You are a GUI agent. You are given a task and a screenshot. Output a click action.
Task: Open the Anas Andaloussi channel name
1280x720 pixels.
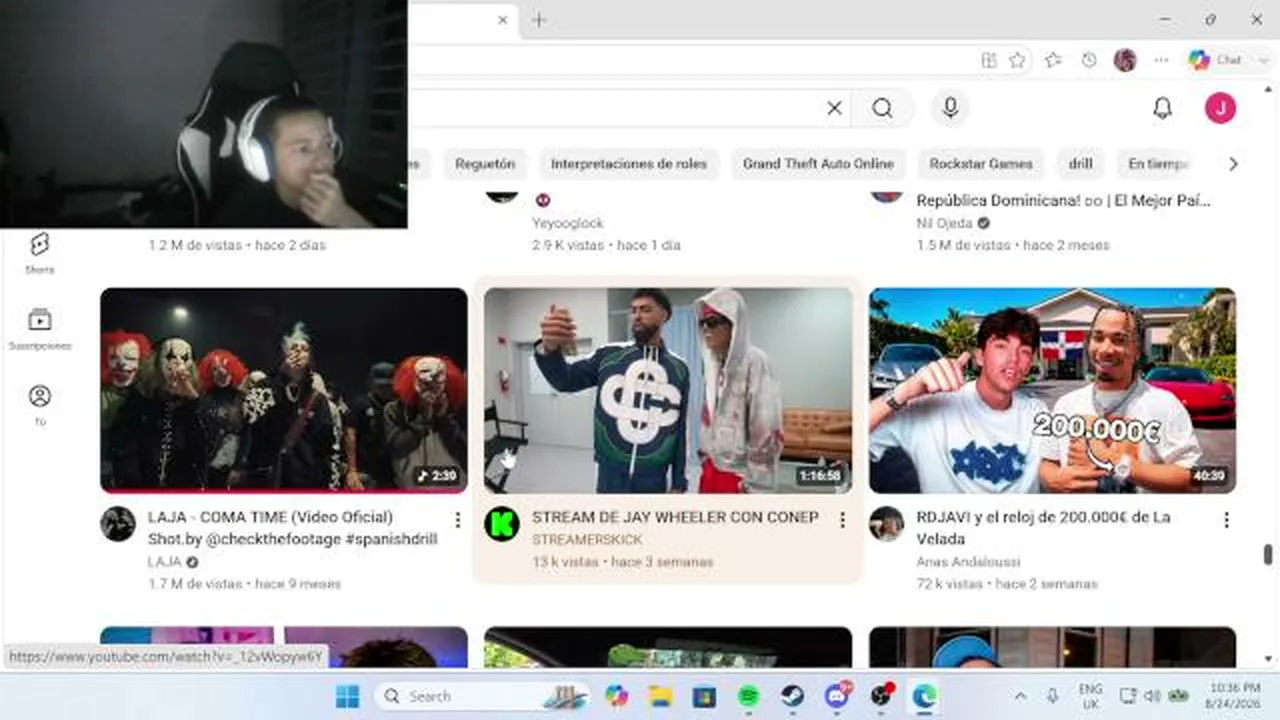click(x=968, y=562)
